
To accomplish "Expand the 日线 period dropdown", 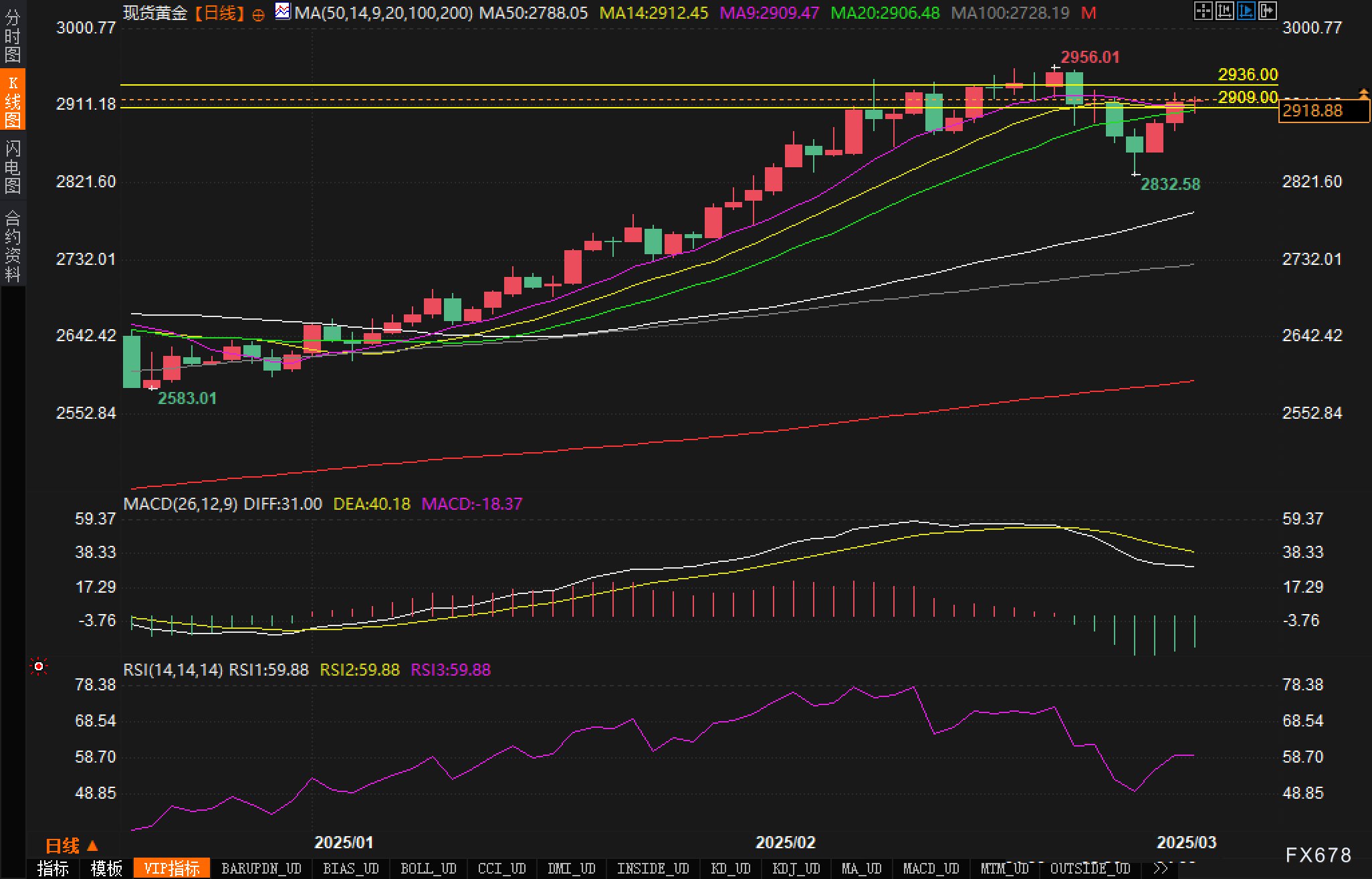I will [x=72, y=846].
